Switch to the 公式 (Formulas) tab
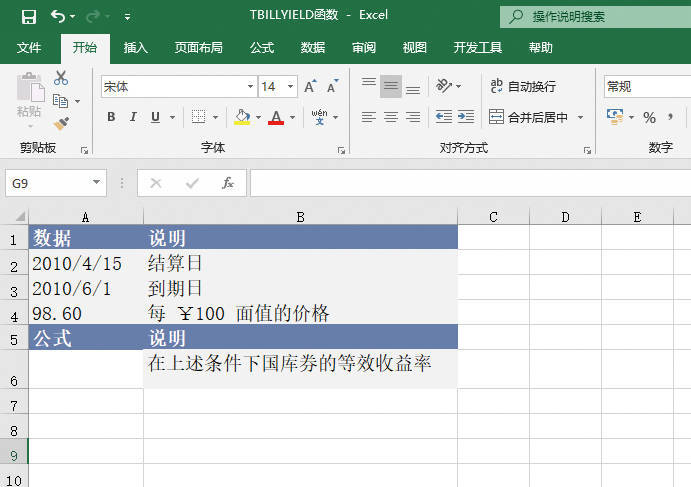The width and height of the screenshot is (691, 487). (262, 48)
